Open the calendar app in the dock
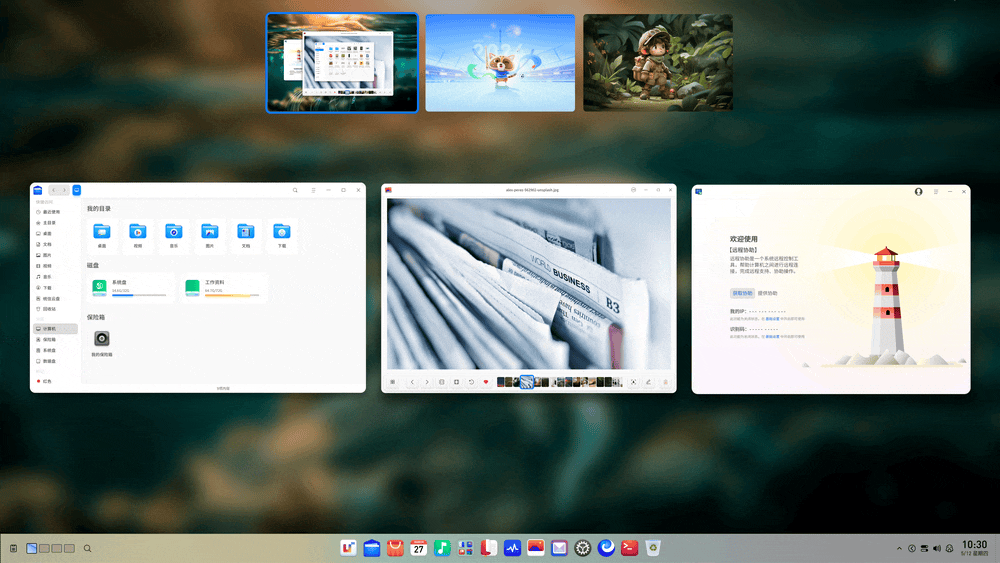 click(419, 547)
